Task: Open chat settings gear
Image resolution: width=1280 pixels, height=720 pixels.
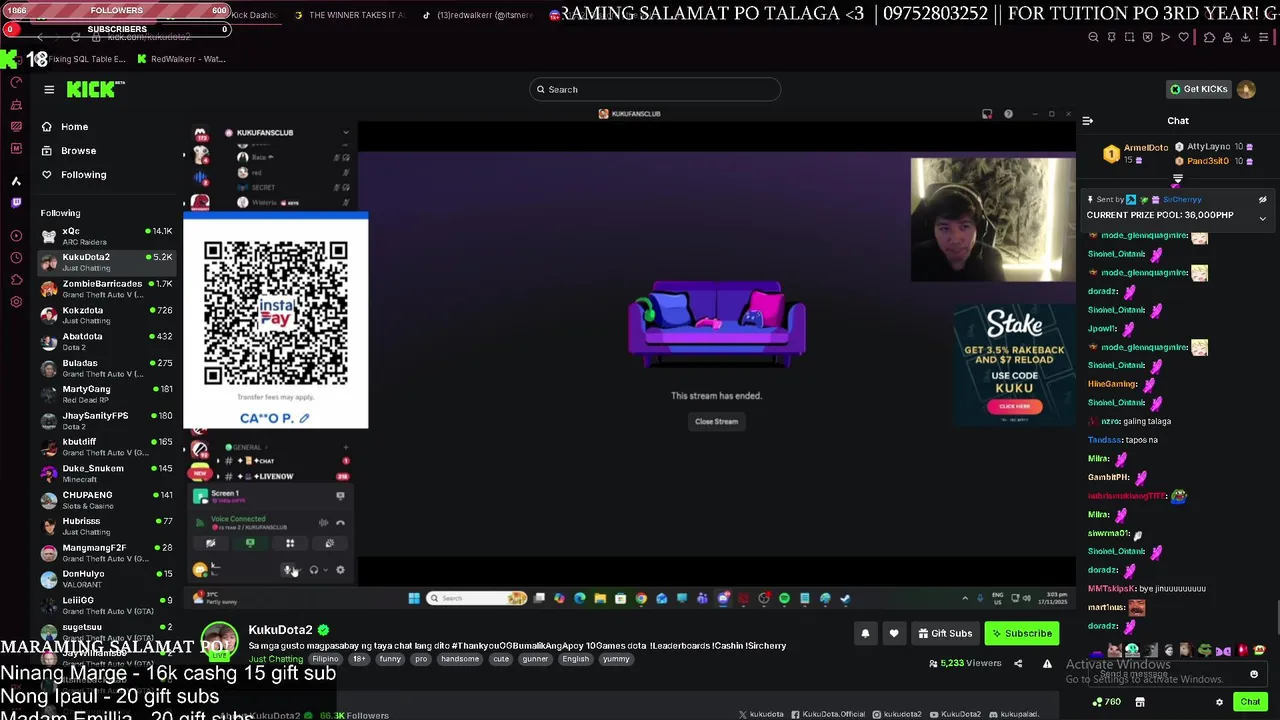Action: tap(1219, 702)
